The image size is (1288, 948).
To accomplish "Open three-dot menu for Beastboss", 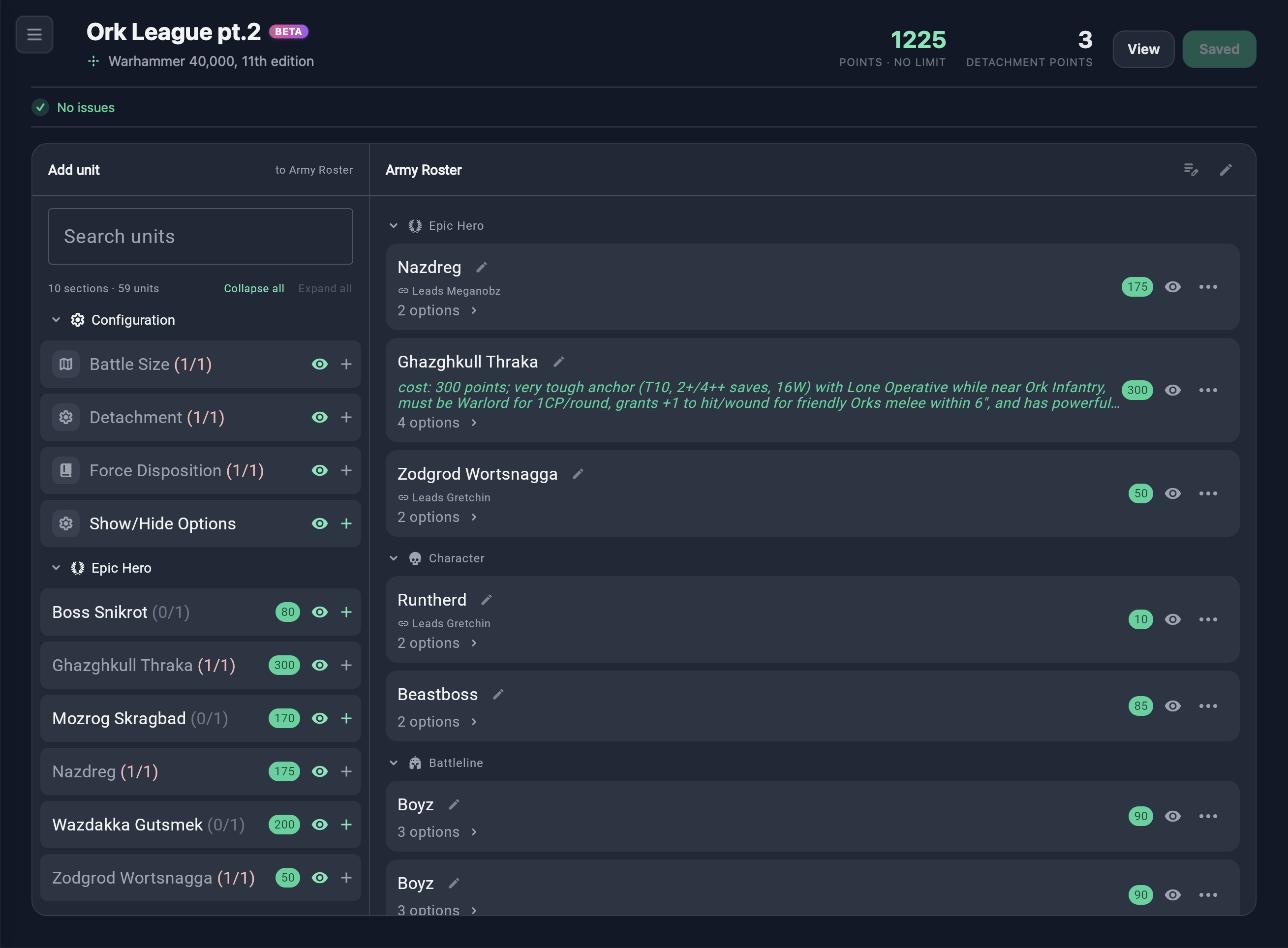I will [x=1208, y=706].
